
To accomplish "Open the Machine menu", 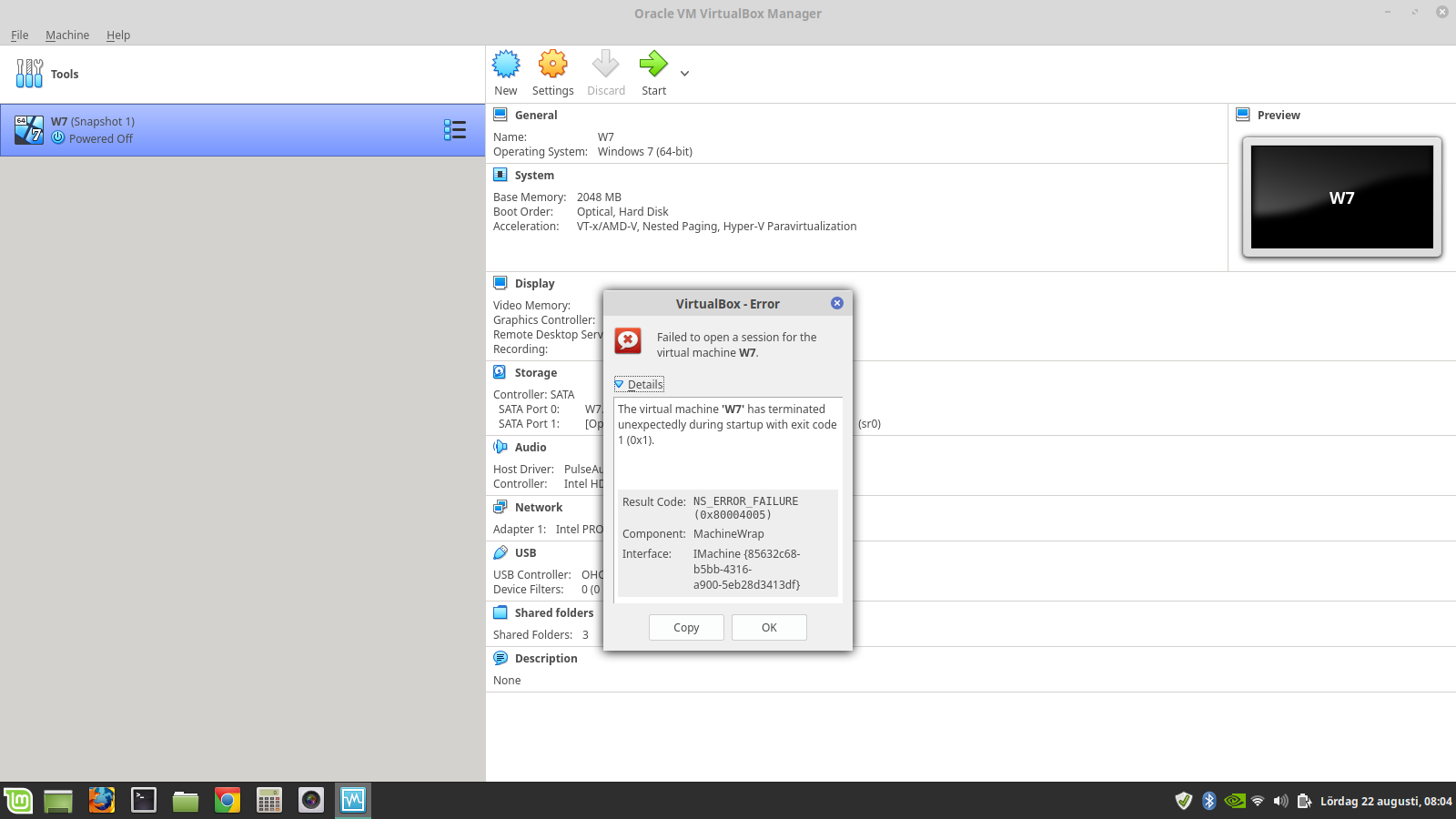I will 67,35.
